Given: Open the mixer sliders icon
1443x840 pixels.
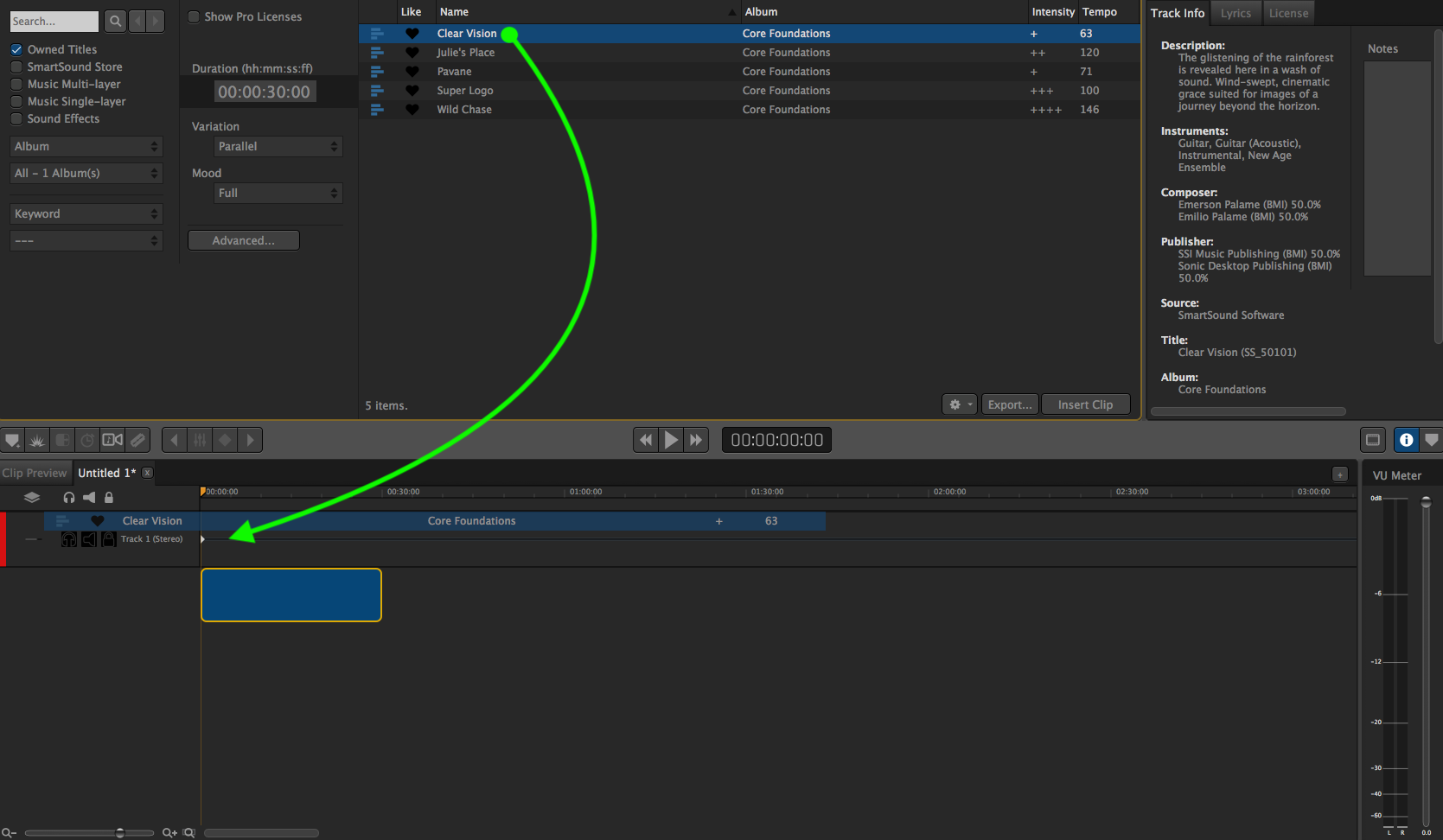Looking at the screenshot, I should [x=200, y=440].
